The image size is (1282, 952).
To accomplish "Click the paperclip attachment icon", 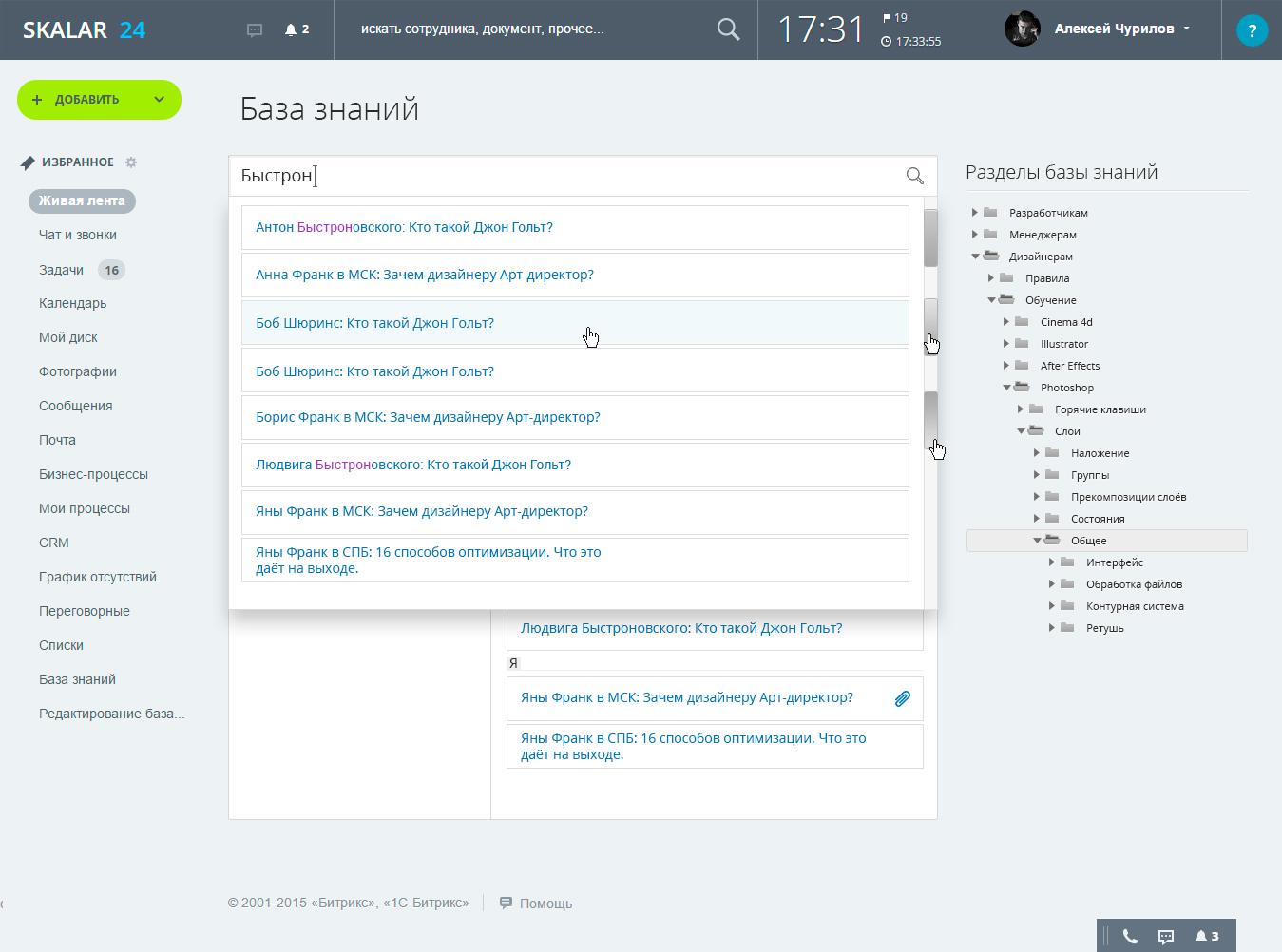I will click(x=902, y=698).
